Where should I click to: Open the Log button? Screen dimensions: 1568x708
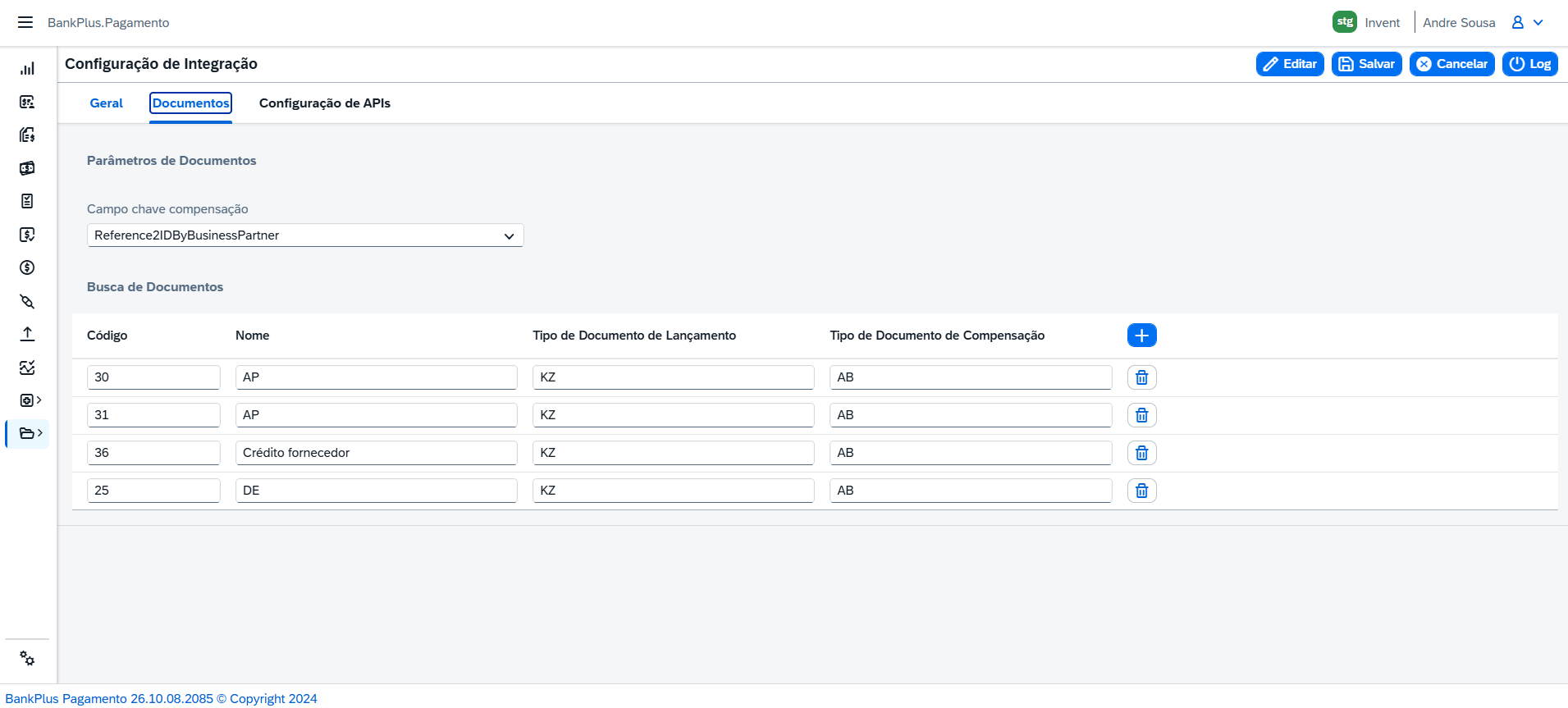(x=1530, y=64)
